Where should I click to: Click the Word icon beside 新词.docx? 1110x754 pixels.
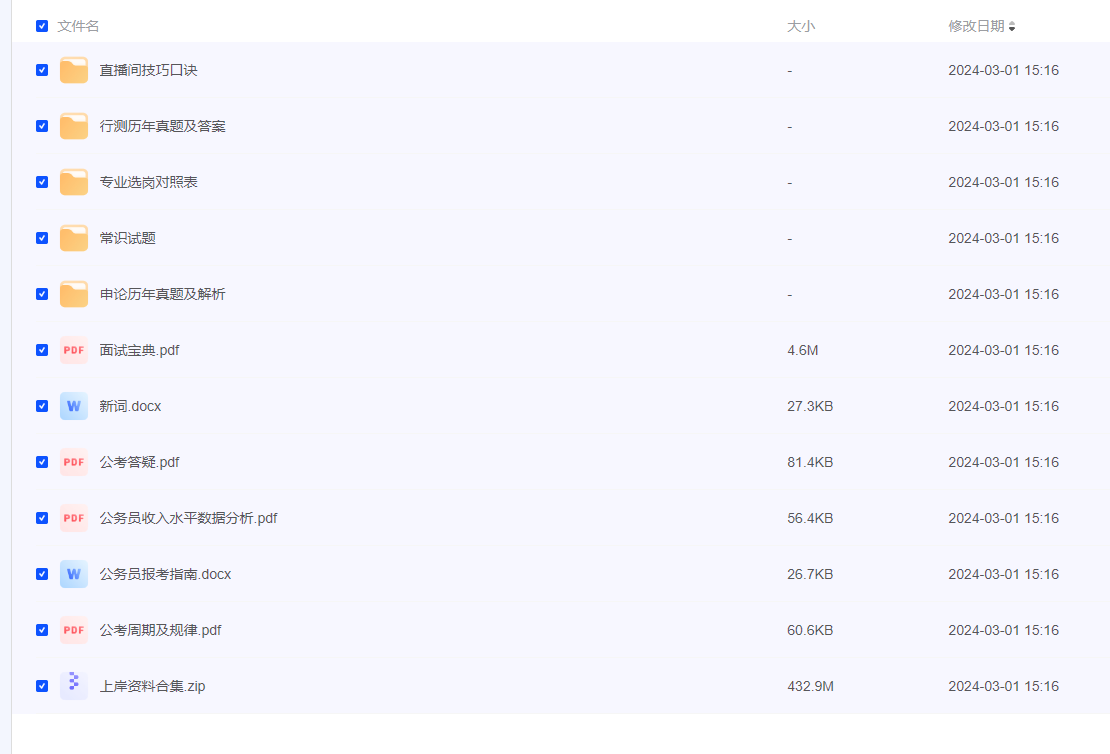point(73,406)
